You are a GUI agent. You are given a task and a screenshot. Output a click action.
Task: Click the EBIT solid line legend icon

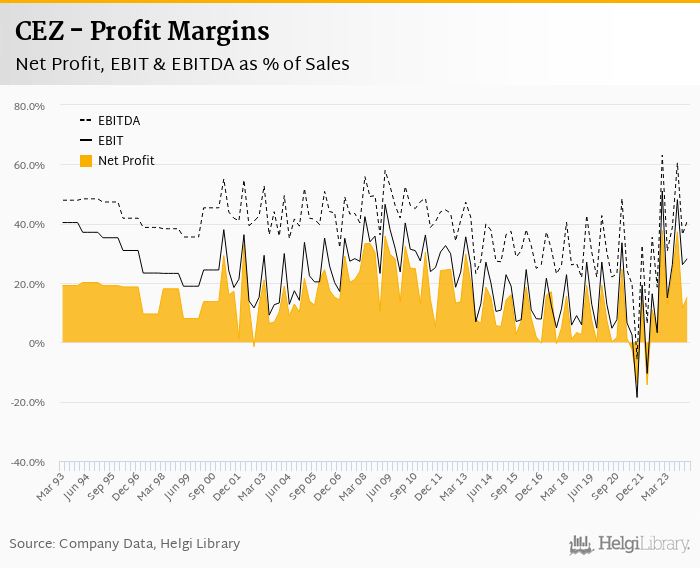click(x=85, y=141)
